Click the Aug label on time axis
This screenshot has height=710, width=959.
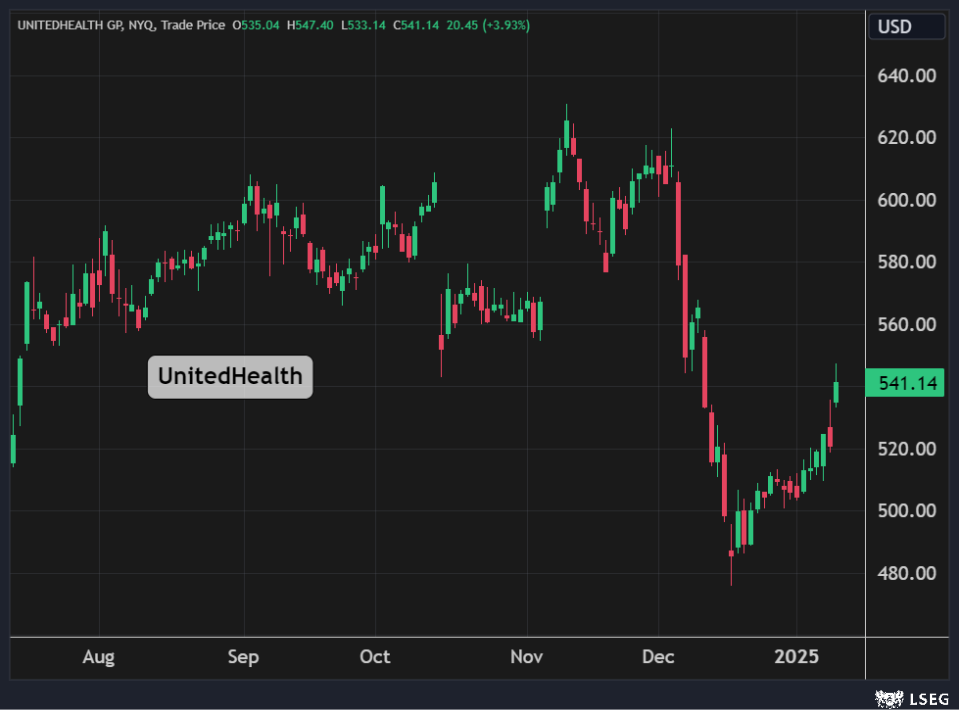pyautogui.click(x=98, y=657)
